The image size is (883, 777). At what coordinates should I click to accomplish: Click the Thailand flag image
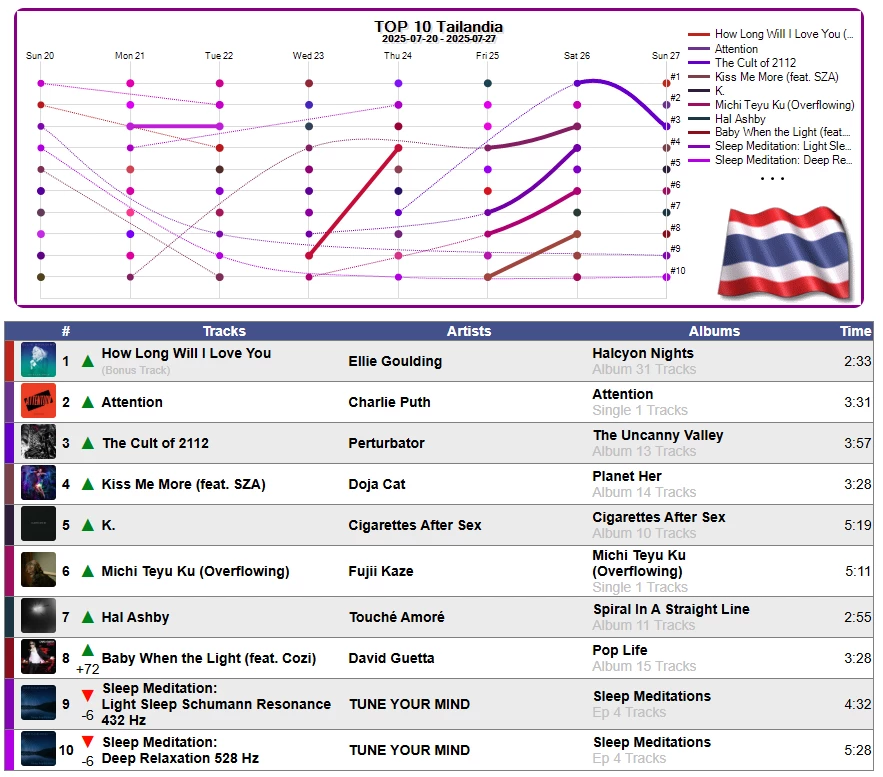click(x=785, y=253)
